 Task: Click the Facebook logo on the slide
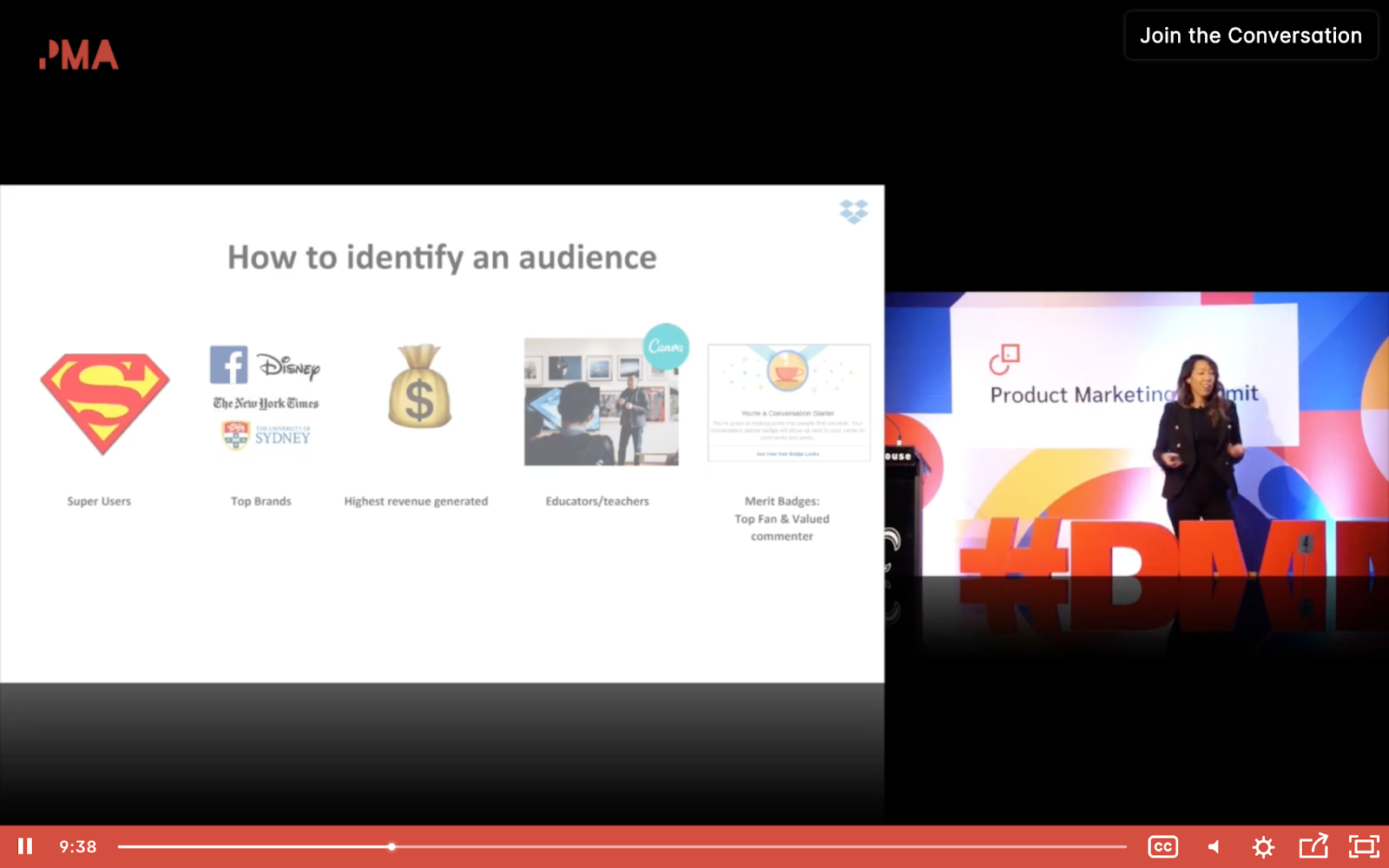[228, 365]
